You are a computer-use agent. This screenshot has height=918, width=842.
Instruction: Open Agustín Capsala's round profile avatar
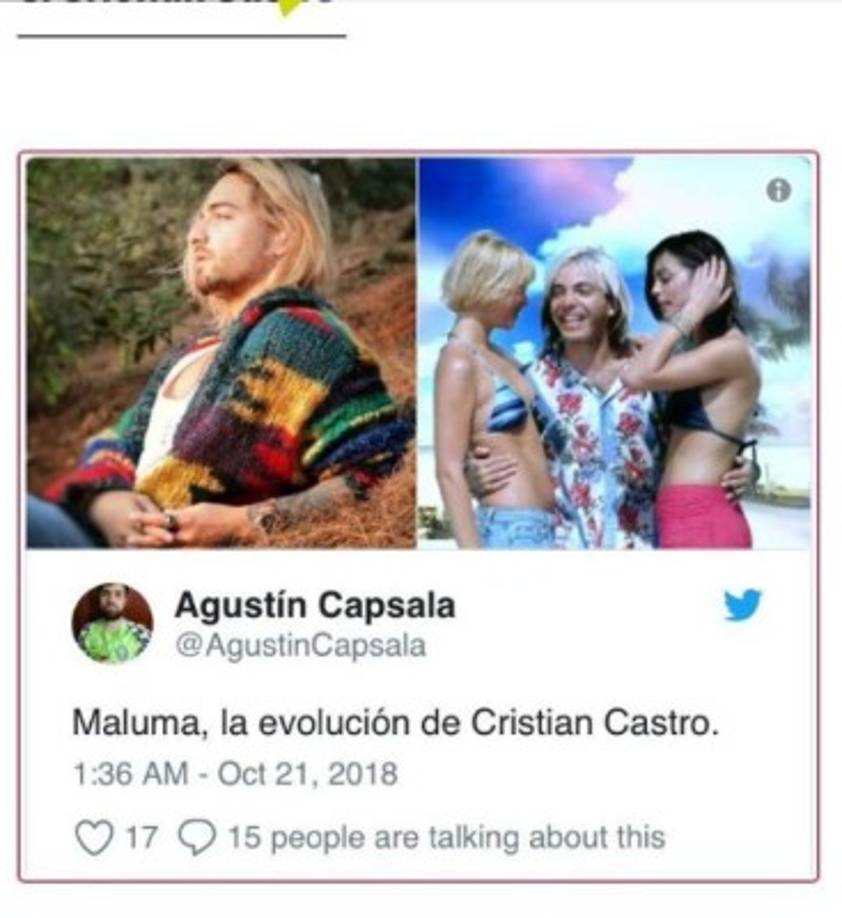[112, 623]
